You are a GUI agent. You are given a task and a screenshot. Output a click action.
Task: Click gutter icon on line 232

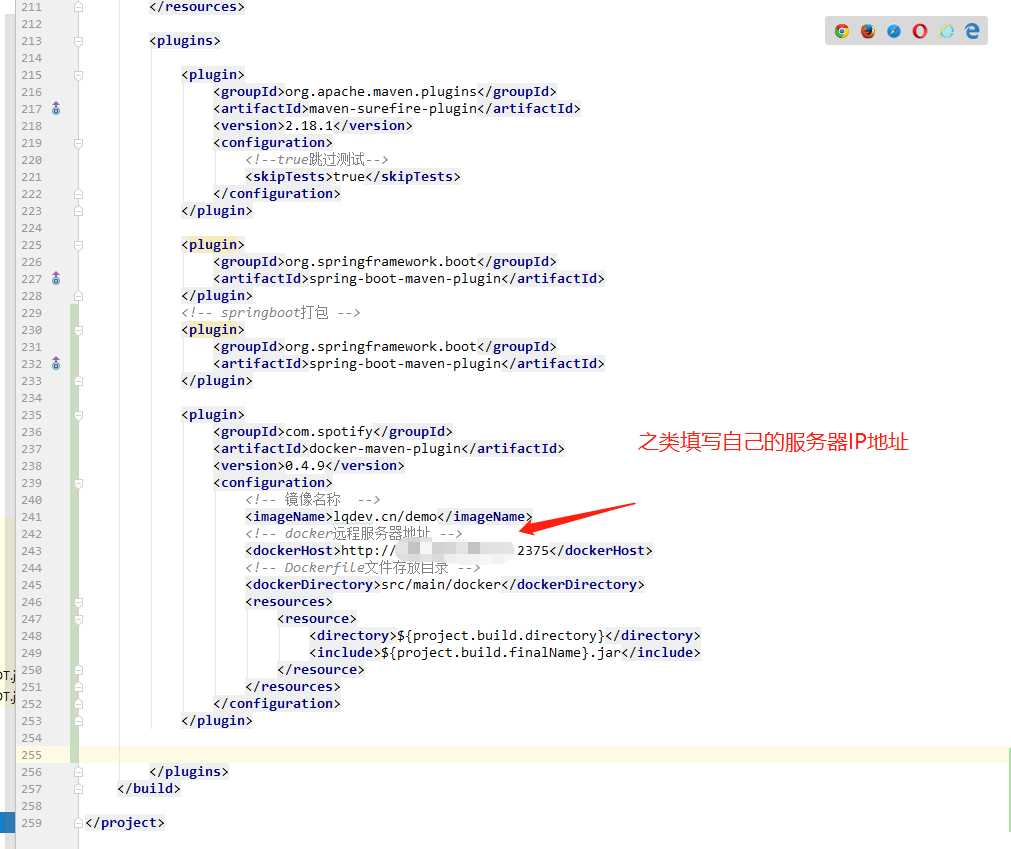point(56,364)
